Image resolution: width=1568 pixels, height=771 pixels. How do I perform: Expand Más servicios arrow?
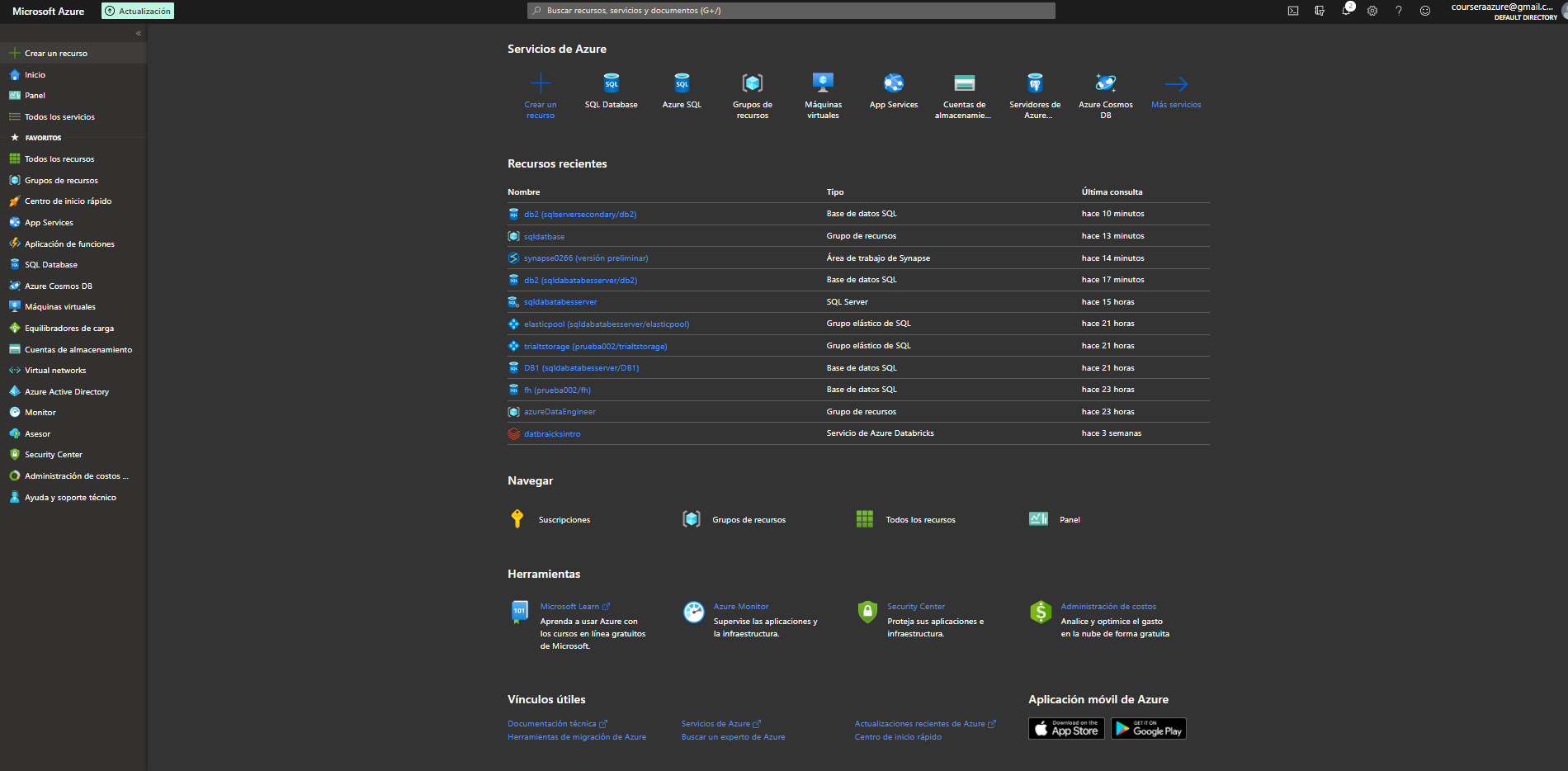(x=1176, y=84)
